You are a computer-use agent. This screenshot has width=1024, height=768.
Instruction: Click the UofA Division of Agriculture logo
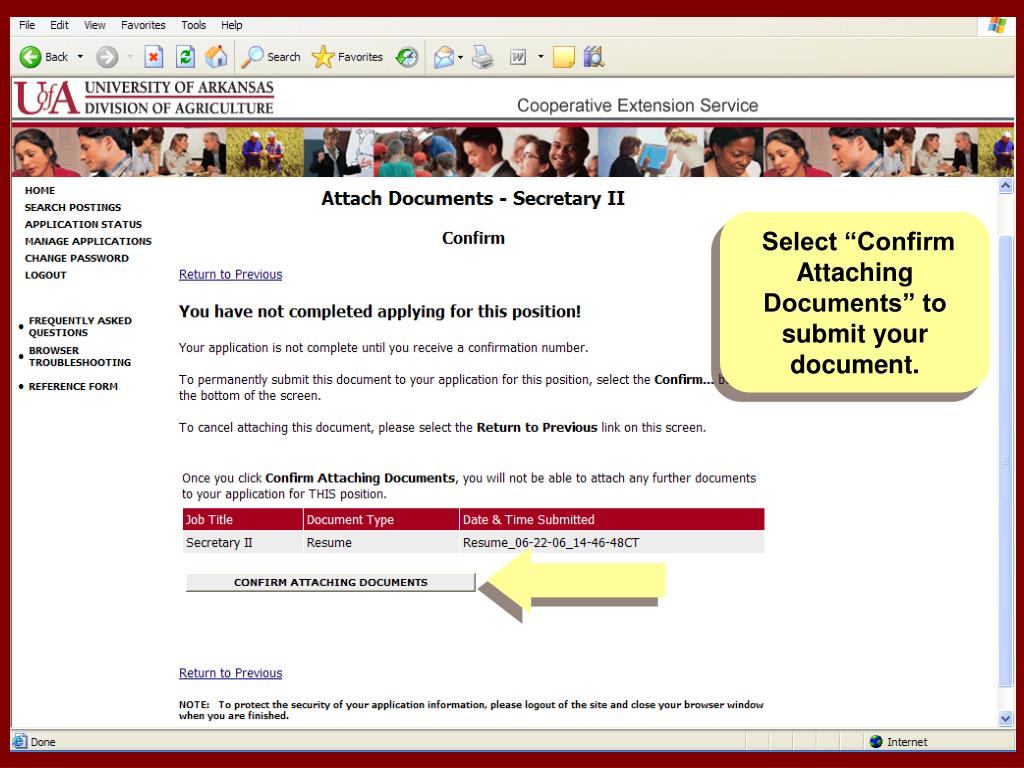pyautogui.click(x=144, y=98)
